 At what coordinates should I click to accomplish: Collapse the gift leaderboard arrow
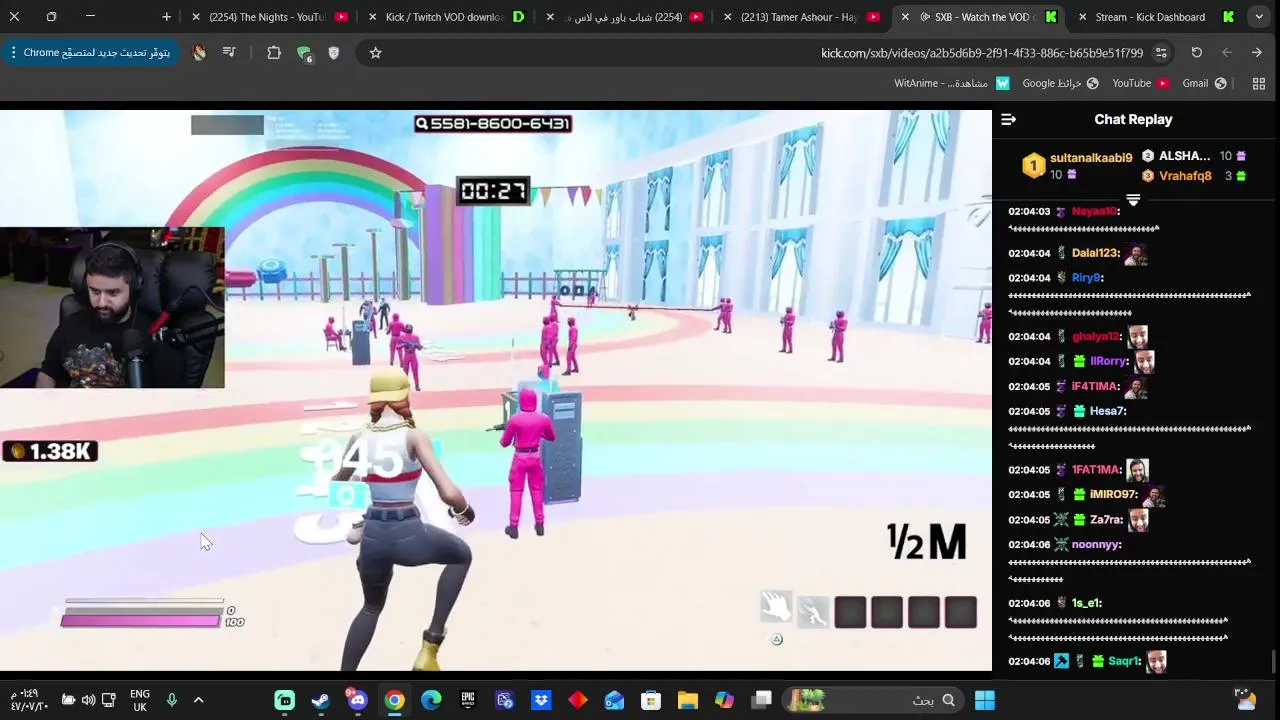tap(1133, 200)
